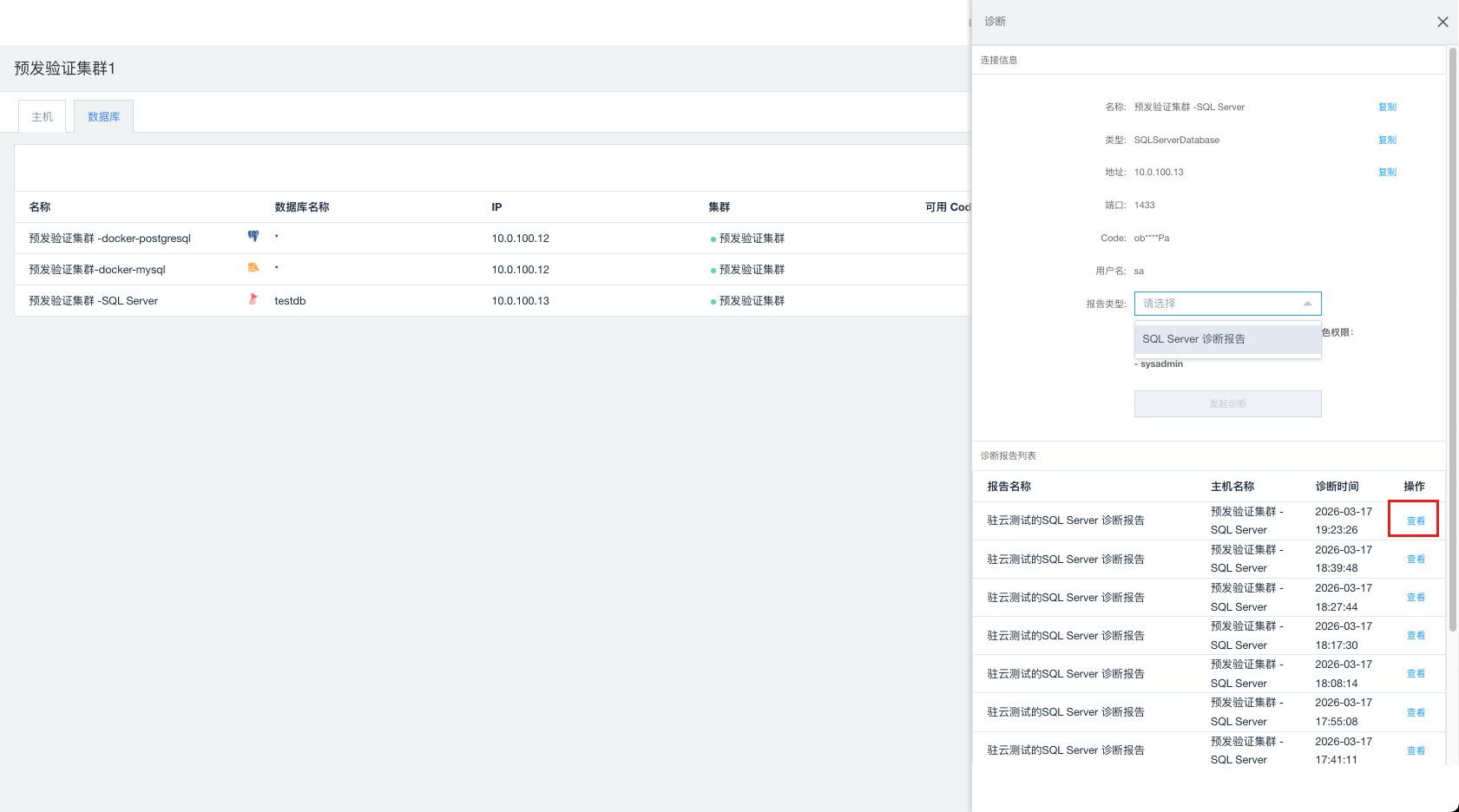This screenshot has width=1459, height=812.
Task: Select the testdb SQL Server row
Action: click(x=290, y=301)
